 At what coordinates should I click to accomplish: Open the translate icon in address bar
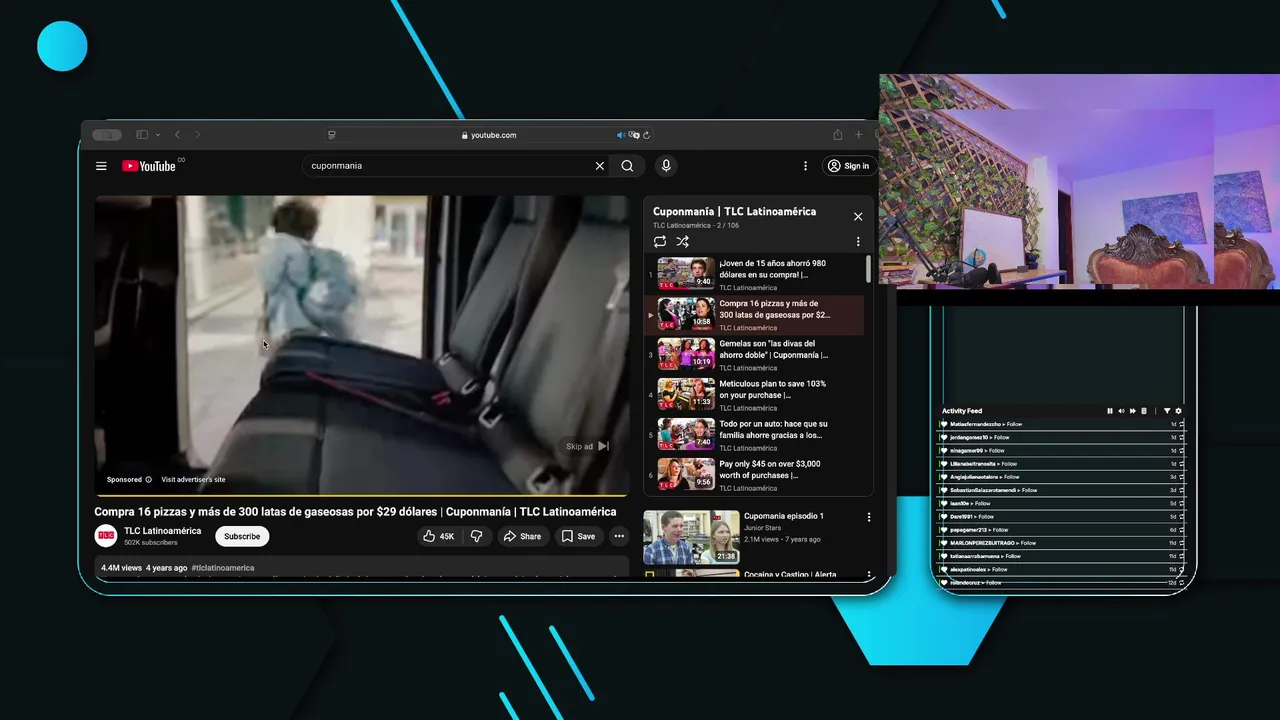pos(633,135)
